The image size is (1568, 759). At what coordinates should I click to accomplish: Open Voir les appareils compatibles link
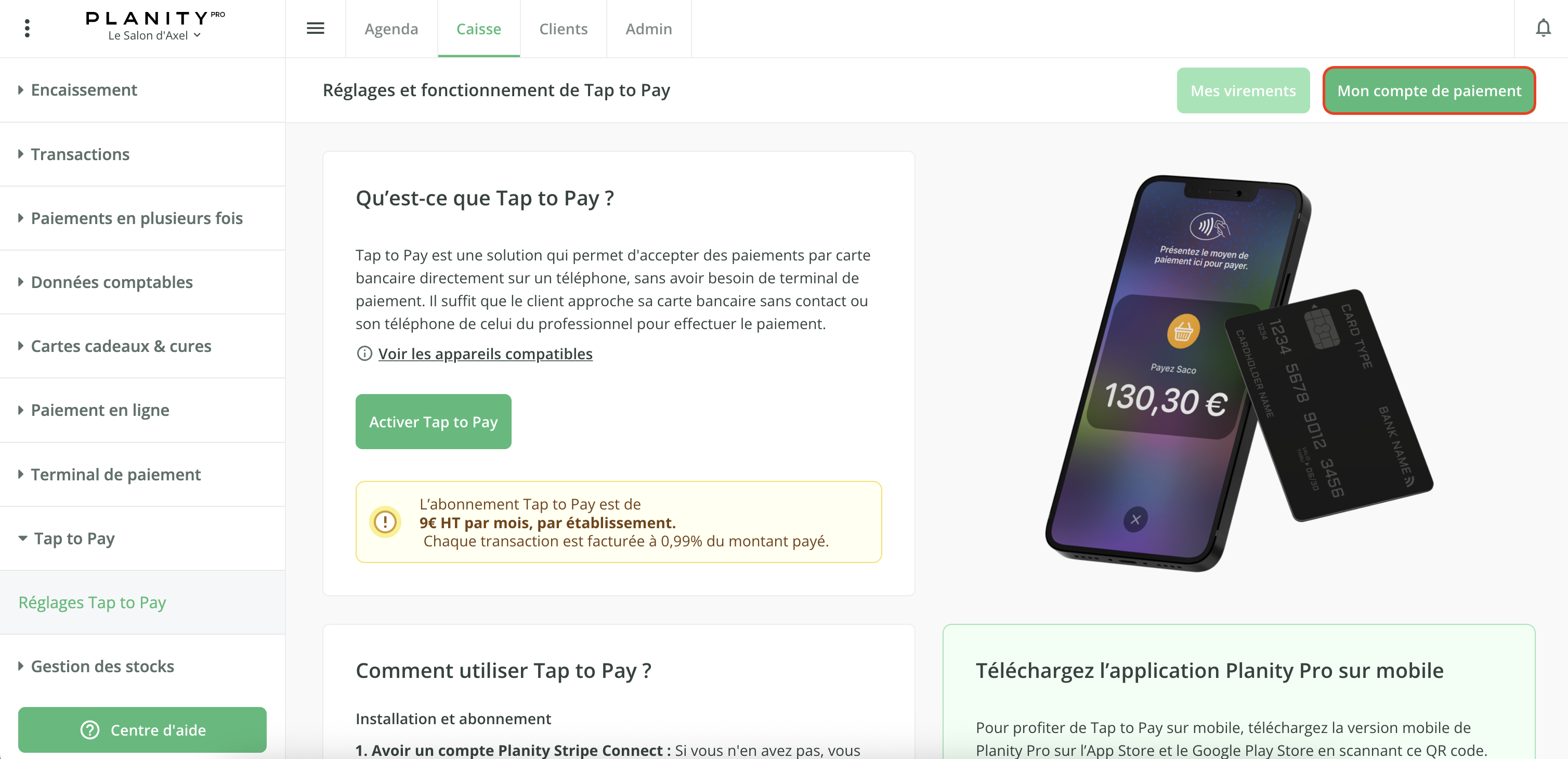pos(485,354)
